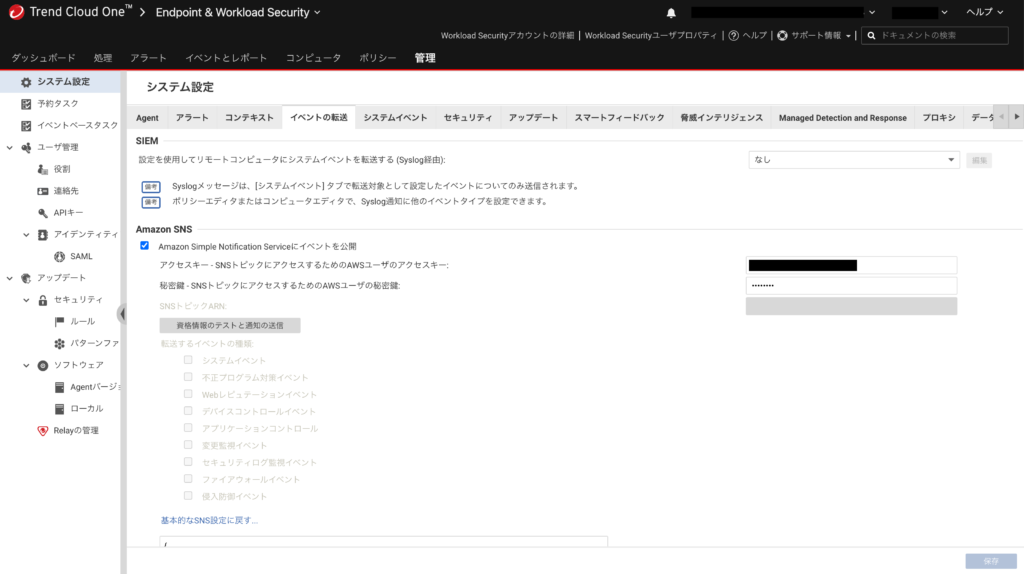Toggle the Webレピュテーションイベント checkbox
Screen dimensions: 1024x574
[188, 394]
